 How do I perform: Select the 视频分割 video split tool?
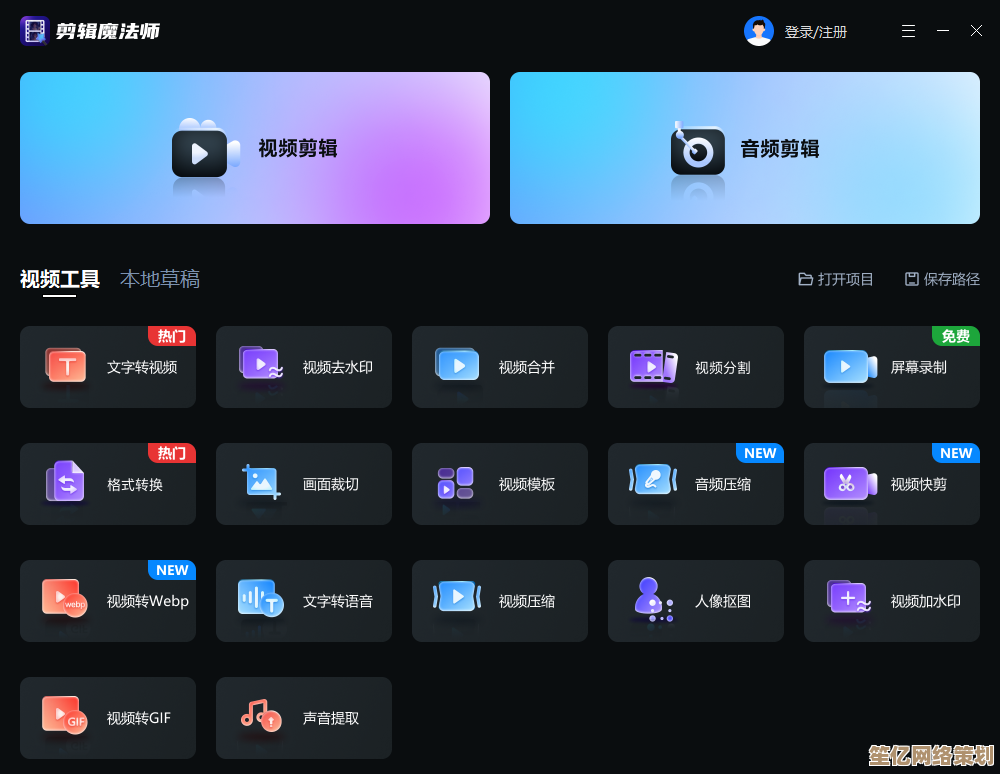[696, 367]
